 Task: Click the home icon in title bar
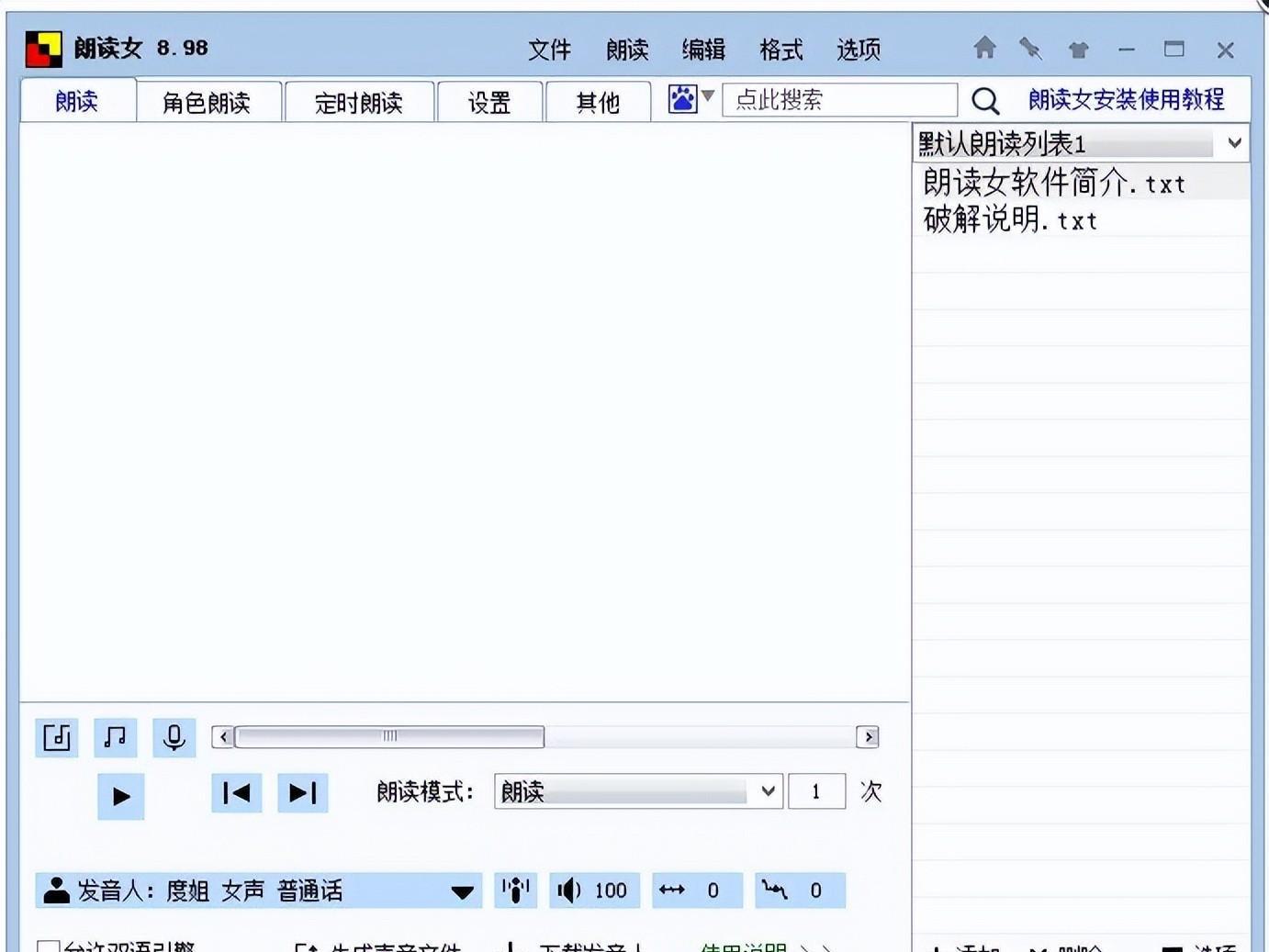pyautogui.click(x=984, y=48)
